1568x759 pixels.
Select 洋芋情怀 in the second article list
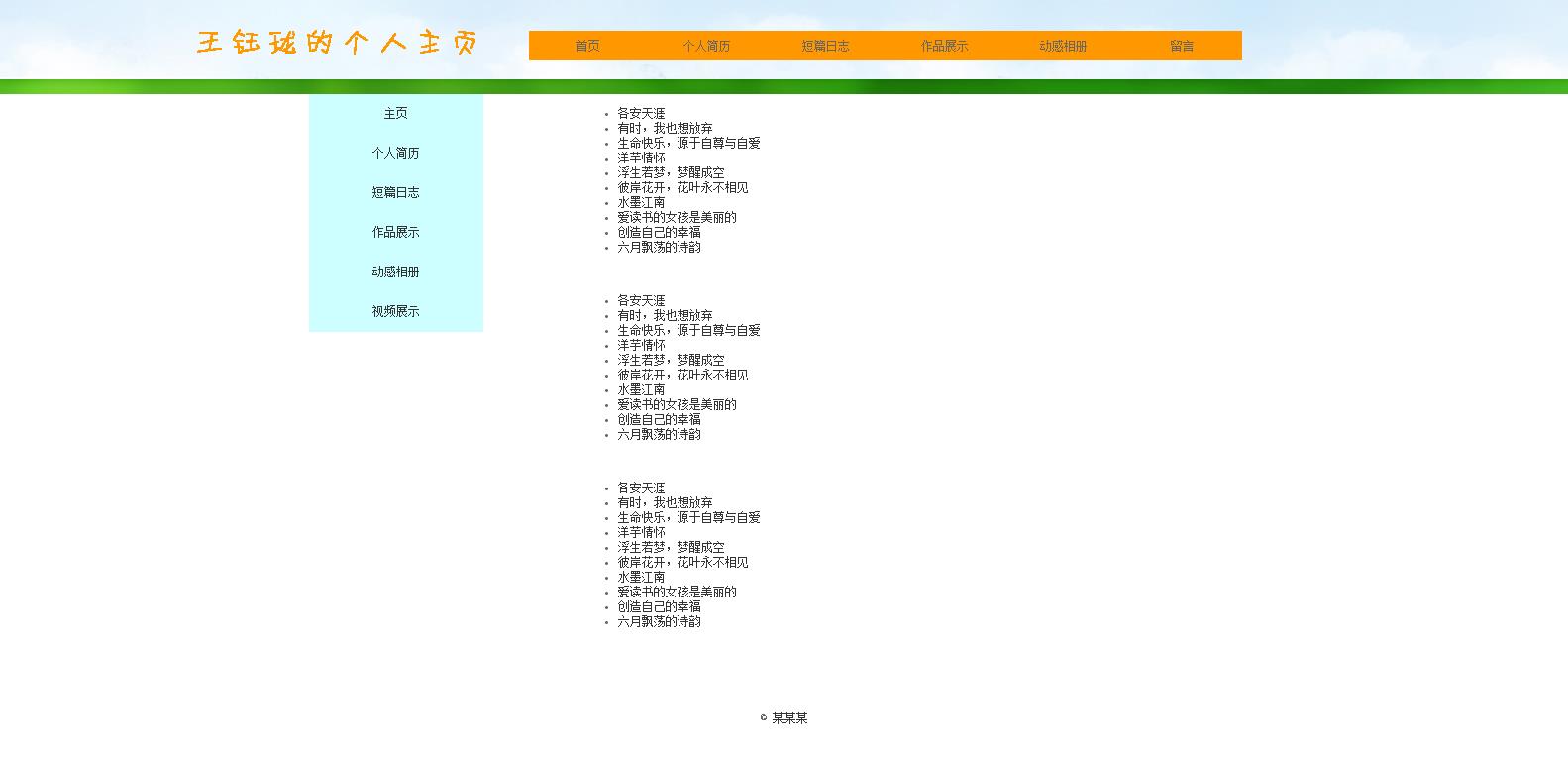641,346
